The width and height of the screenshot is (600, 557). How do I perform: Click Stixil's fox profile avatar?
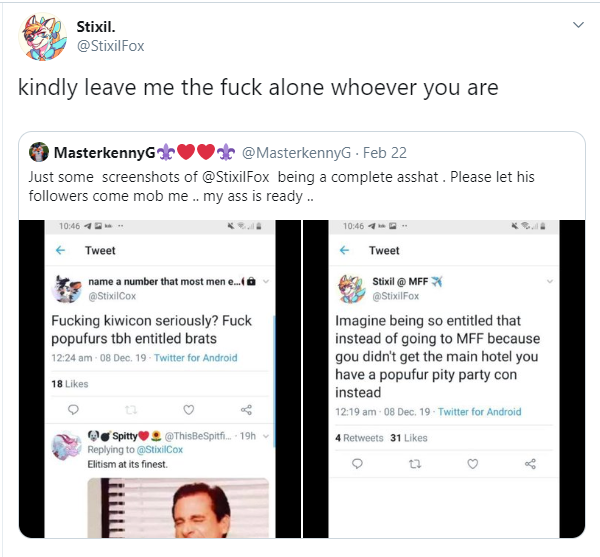[42, 37]
